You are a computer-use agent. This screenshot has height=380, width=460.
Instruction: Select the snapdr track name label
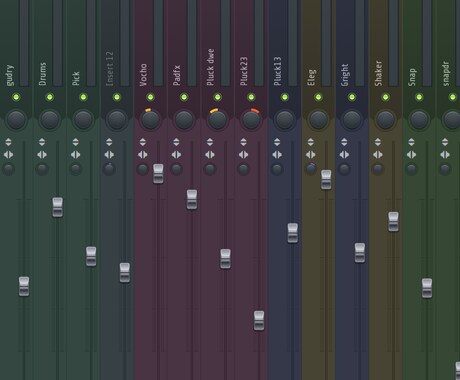(446, 74)
